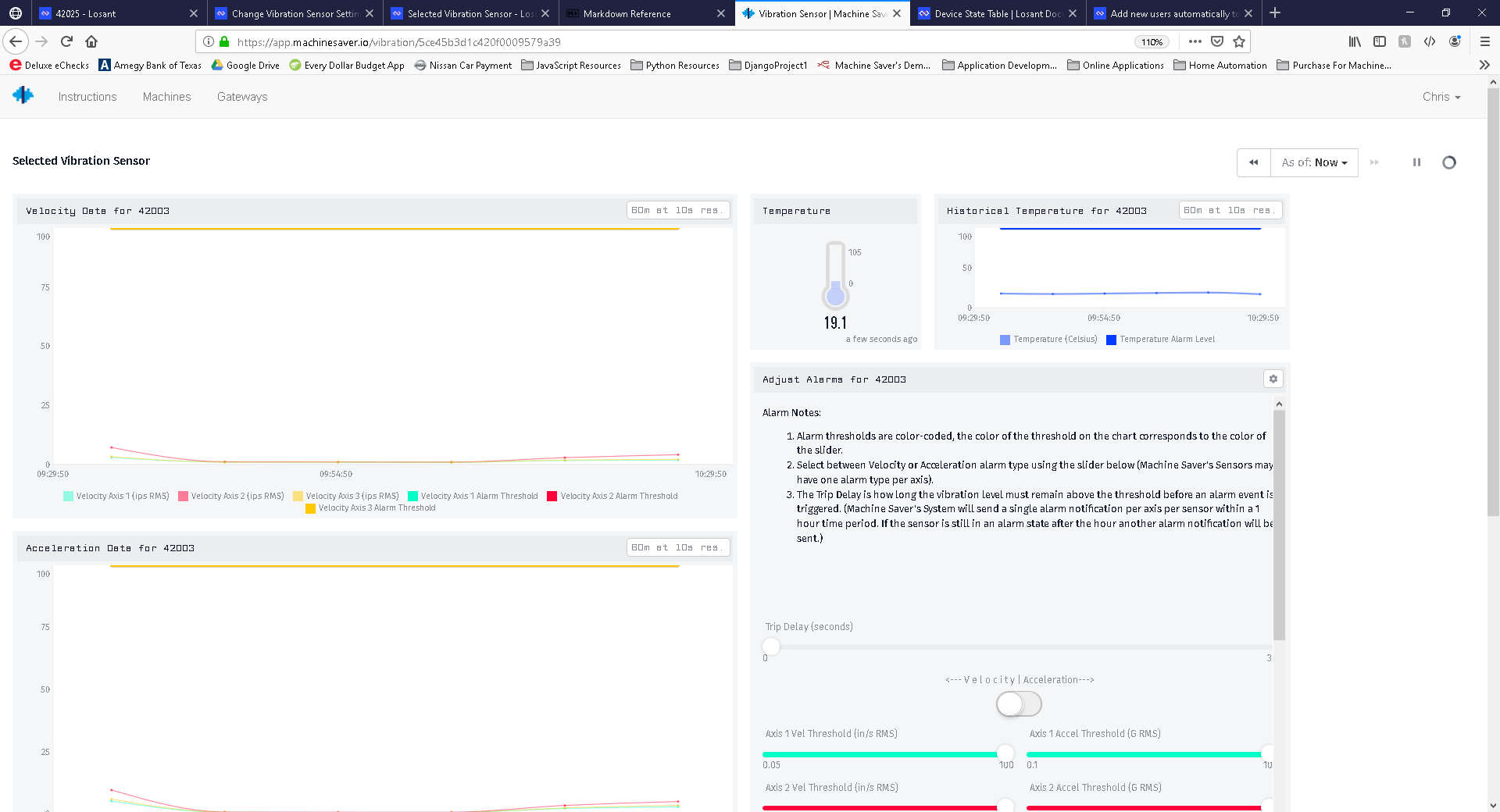Expand the Chris user dropdown
Image resolution: width=1500 pixels, height=812 pixels.
[1441, 97]
